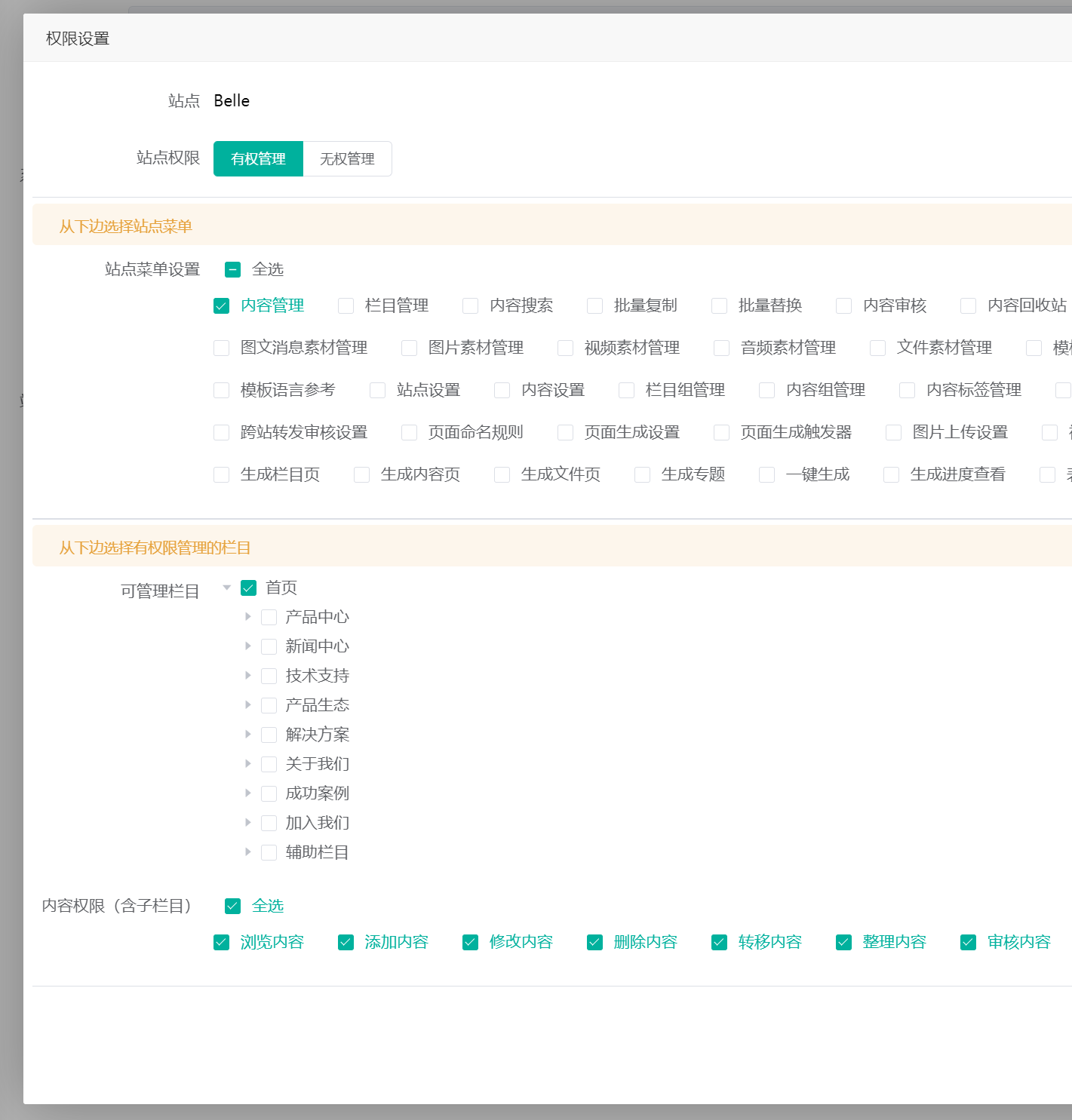1072x1120 pixels.
Task: Enable the 站点设置 menu permission
Action: click(377, 390)
